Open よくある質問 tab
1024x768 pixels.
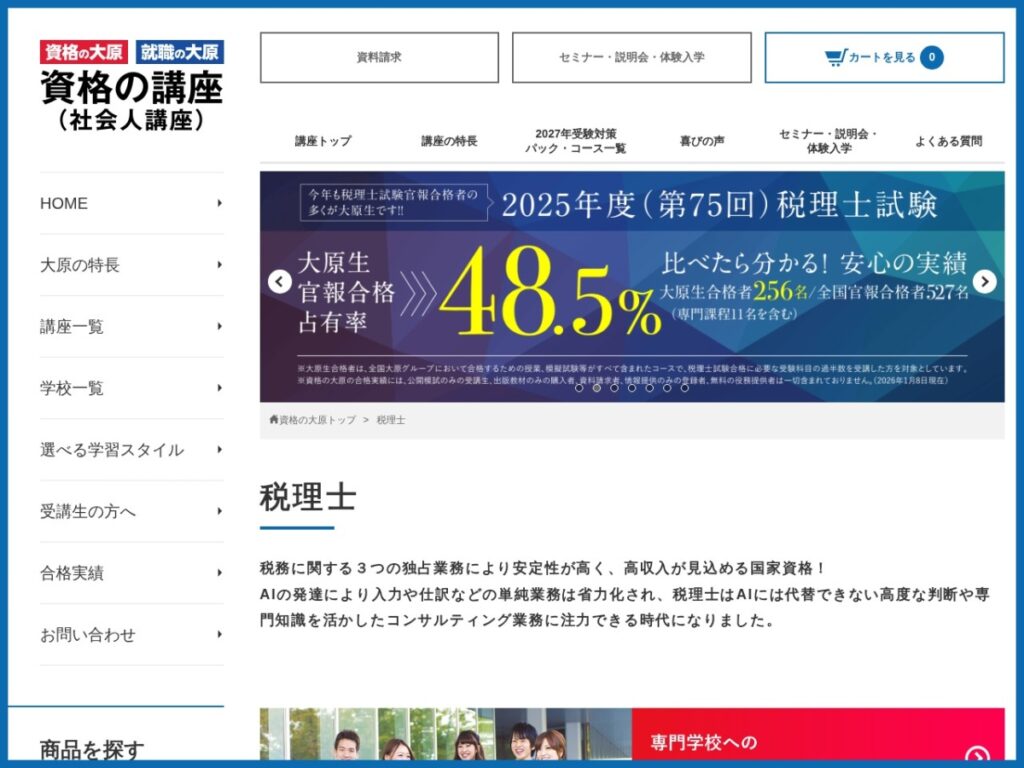coord(948,141)
